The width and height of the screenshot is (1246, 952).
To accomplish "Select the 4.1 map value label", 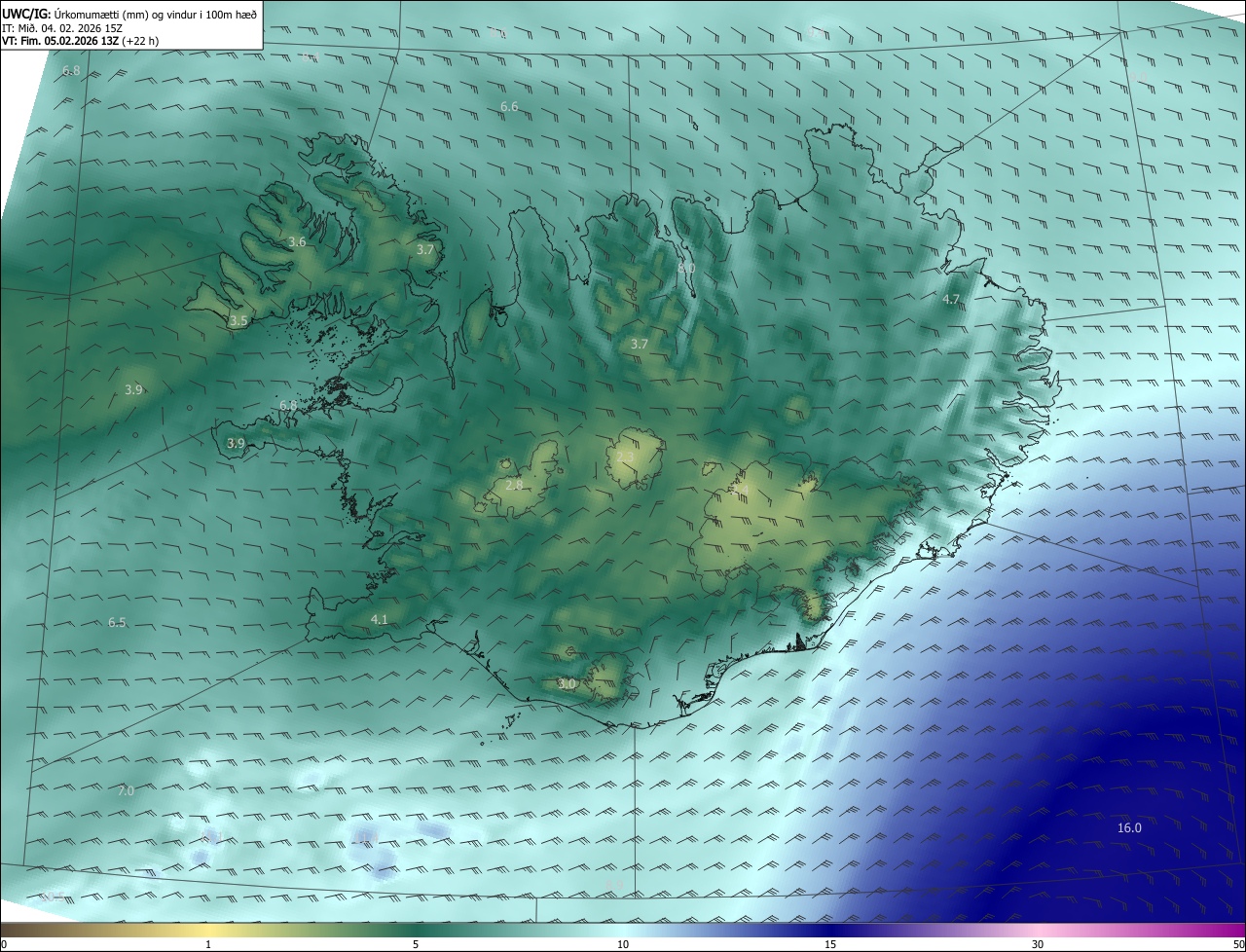I will point(379,619).
